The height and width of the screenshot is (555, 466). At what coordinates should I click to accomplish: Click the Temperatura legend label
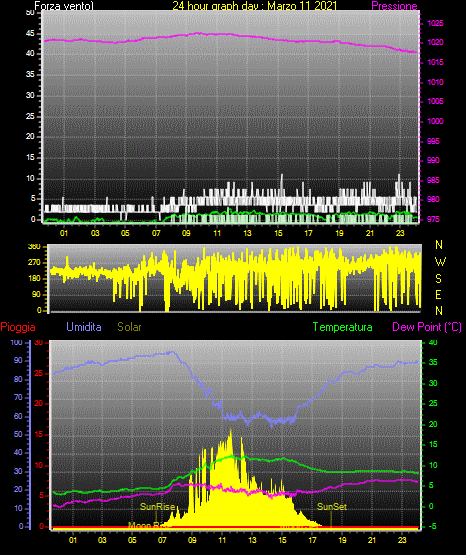pyautogui.click(x=342, y=327)
